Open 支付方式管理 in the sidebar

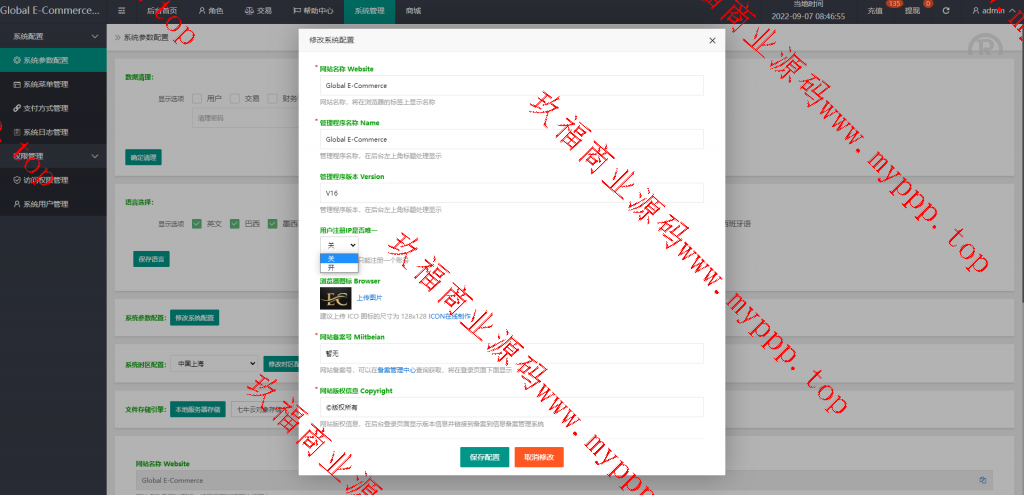[x=46, y=108]
